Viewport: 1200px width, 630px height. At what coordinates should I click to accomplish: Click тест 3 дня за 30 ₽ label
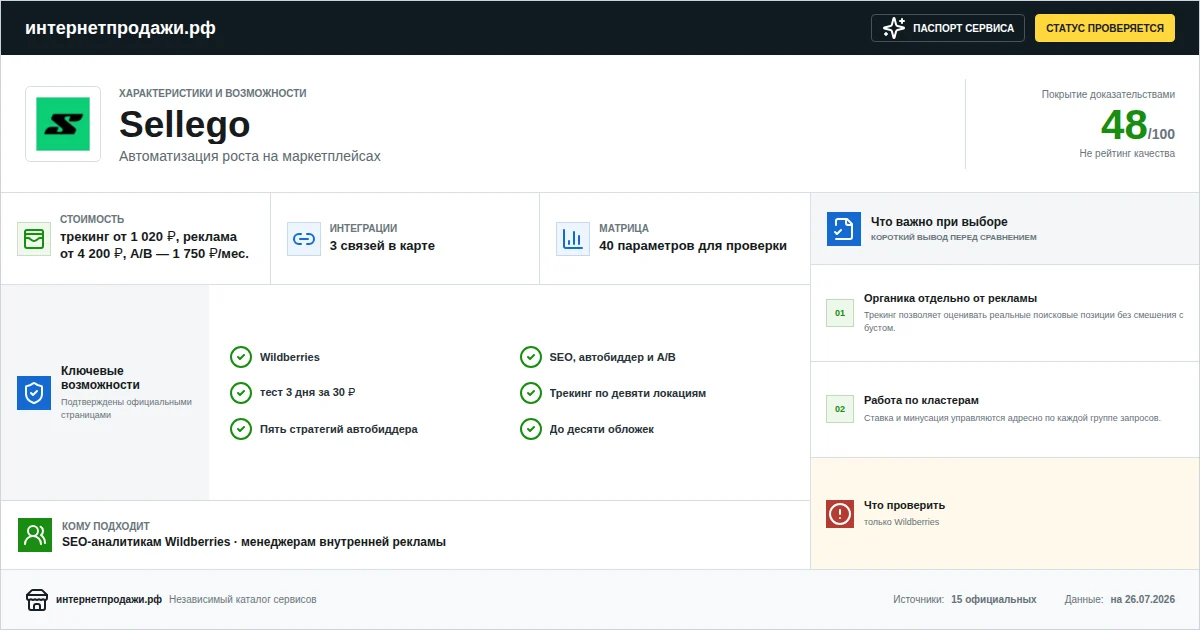tap(308, 393)
